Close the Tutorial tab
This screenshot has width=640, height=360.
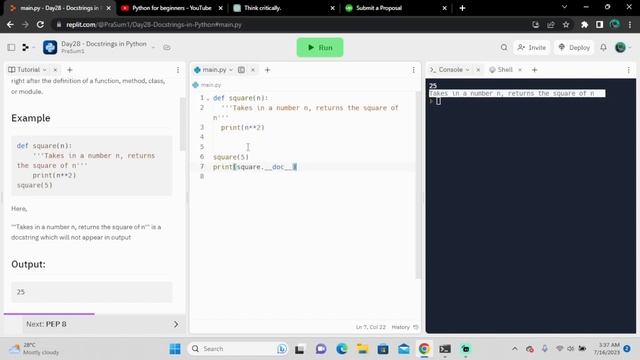point(55,70)
